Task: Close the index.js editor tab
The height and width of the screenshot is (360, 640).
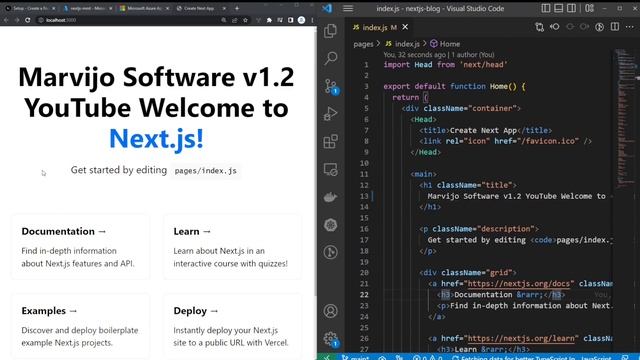Action: 405,27
